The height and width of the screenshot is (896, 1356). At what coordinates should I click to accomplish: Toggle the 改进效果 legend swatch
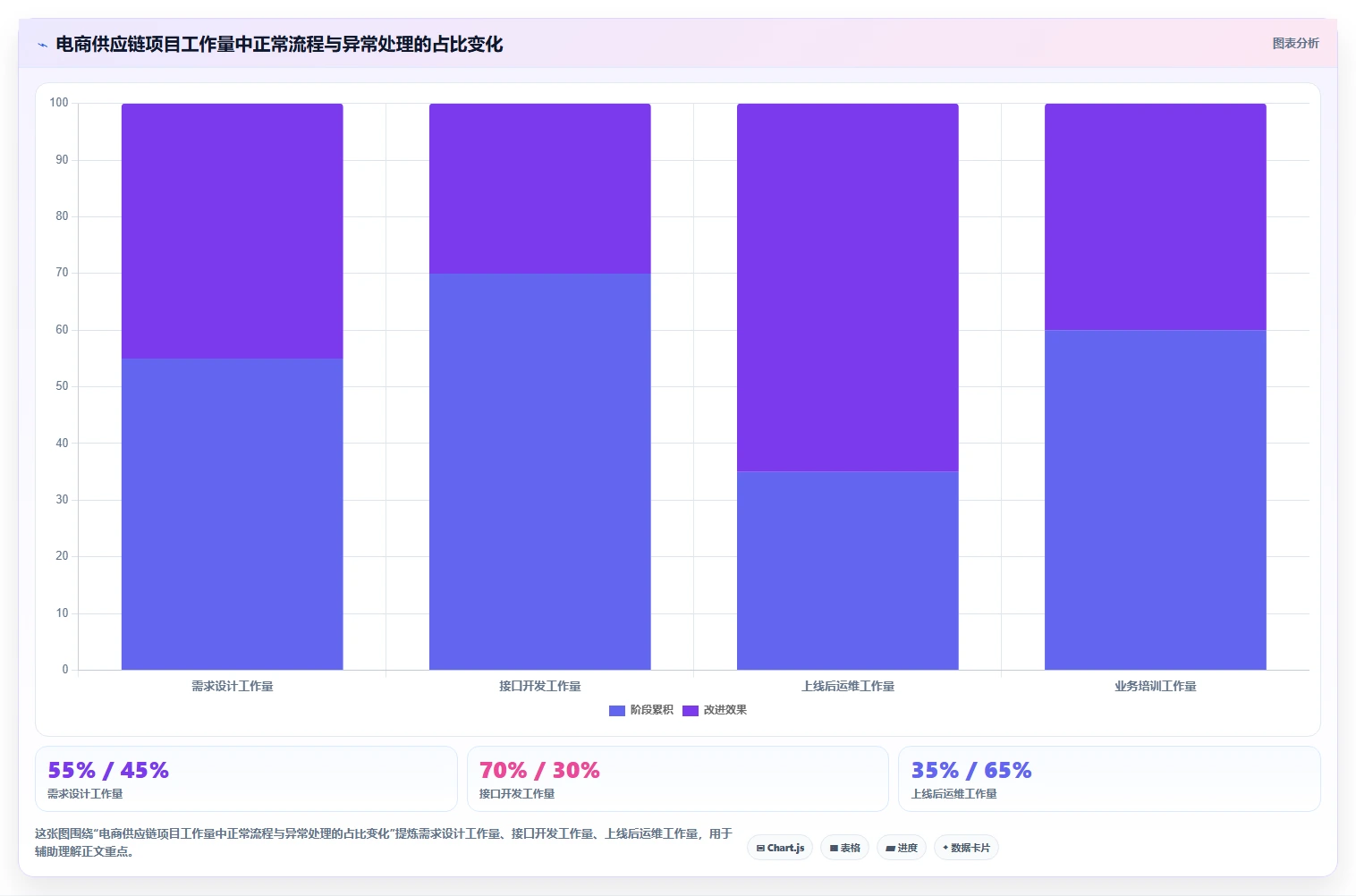691,710
